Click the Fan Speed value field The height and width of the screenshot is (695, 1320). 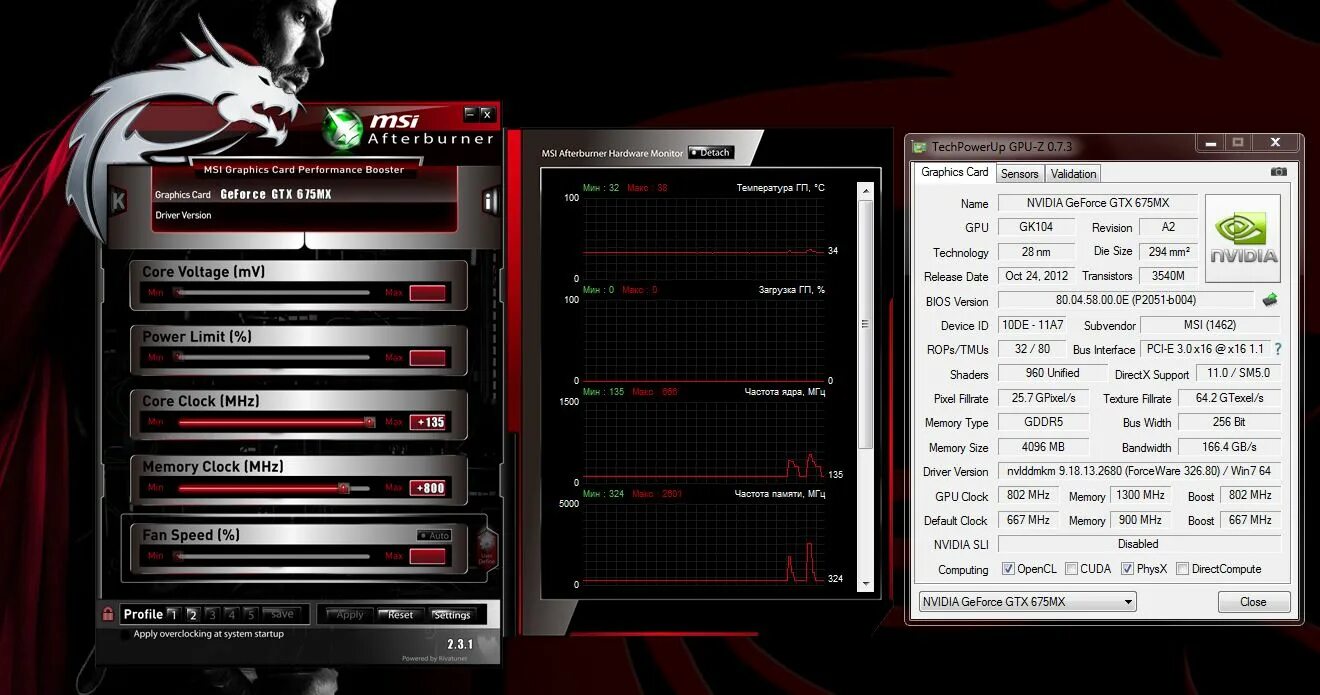(428, 556)
